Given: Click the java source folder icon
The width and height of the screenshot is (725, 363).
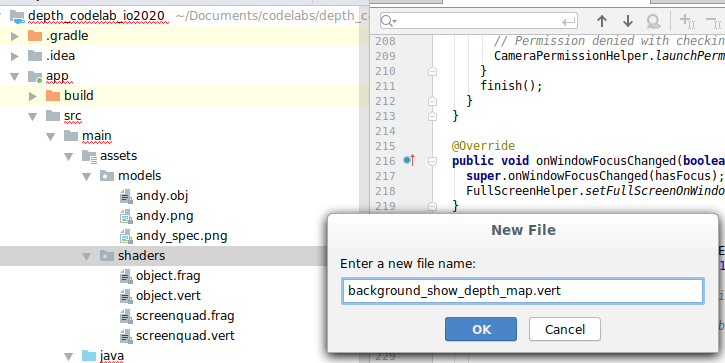Looking at the screenshot, I should tap(89, 356).
